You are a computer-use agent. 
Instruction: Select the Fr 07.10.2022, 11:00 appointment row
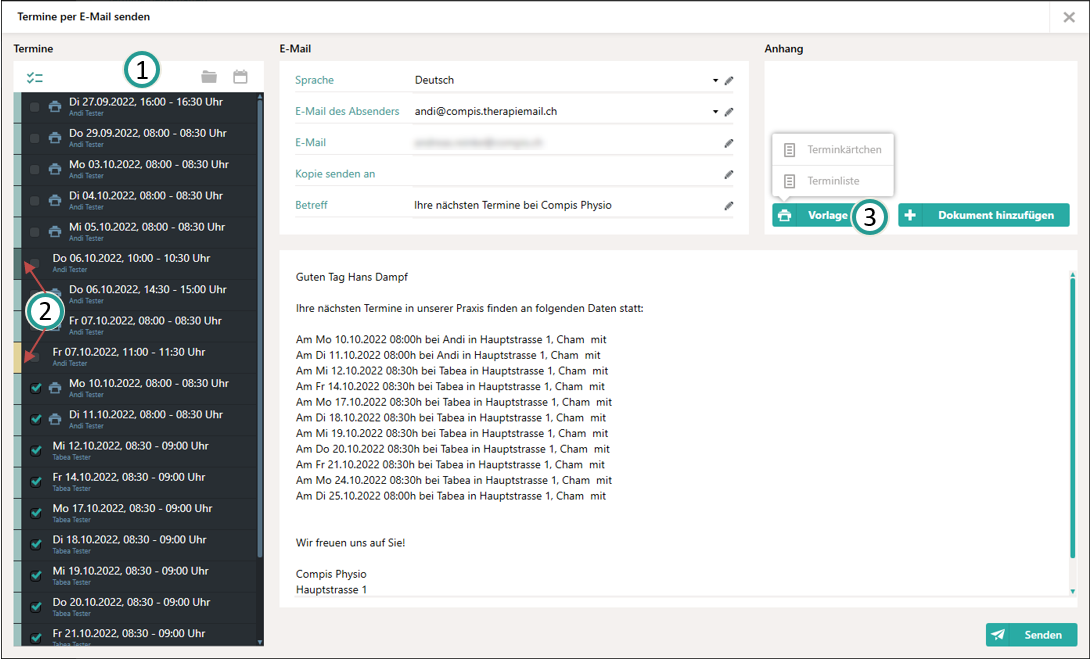point(136,358)
